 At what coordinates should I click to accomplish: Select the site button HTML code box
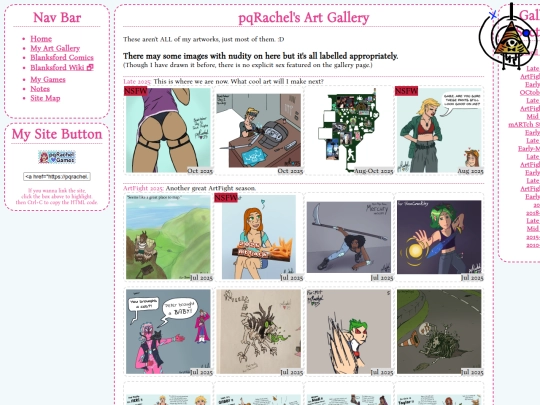57,177
